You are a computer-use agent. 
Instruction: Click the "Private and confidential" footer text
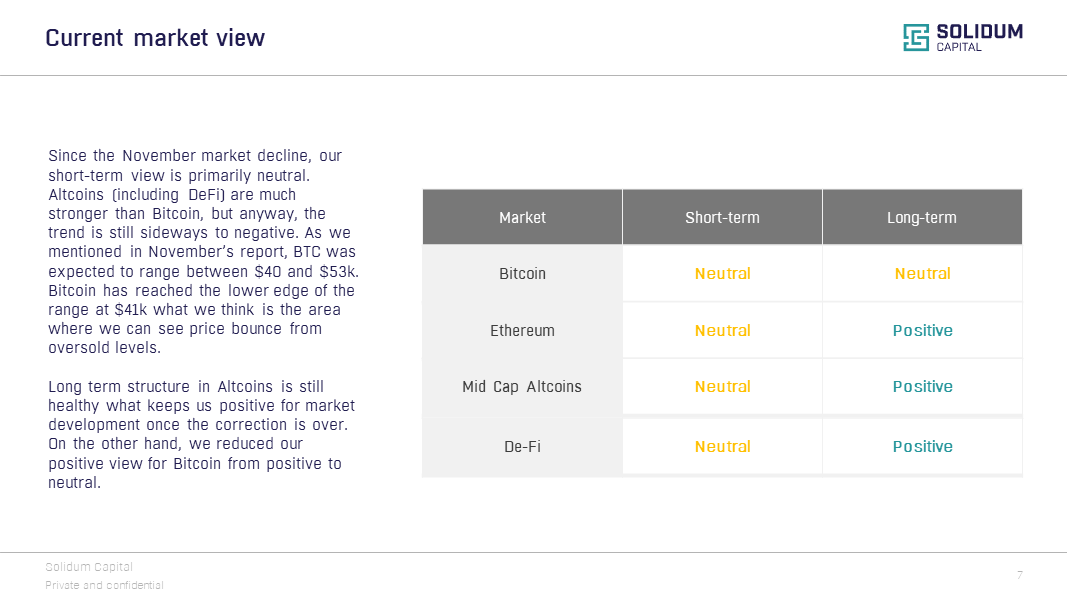pos(104,585)
